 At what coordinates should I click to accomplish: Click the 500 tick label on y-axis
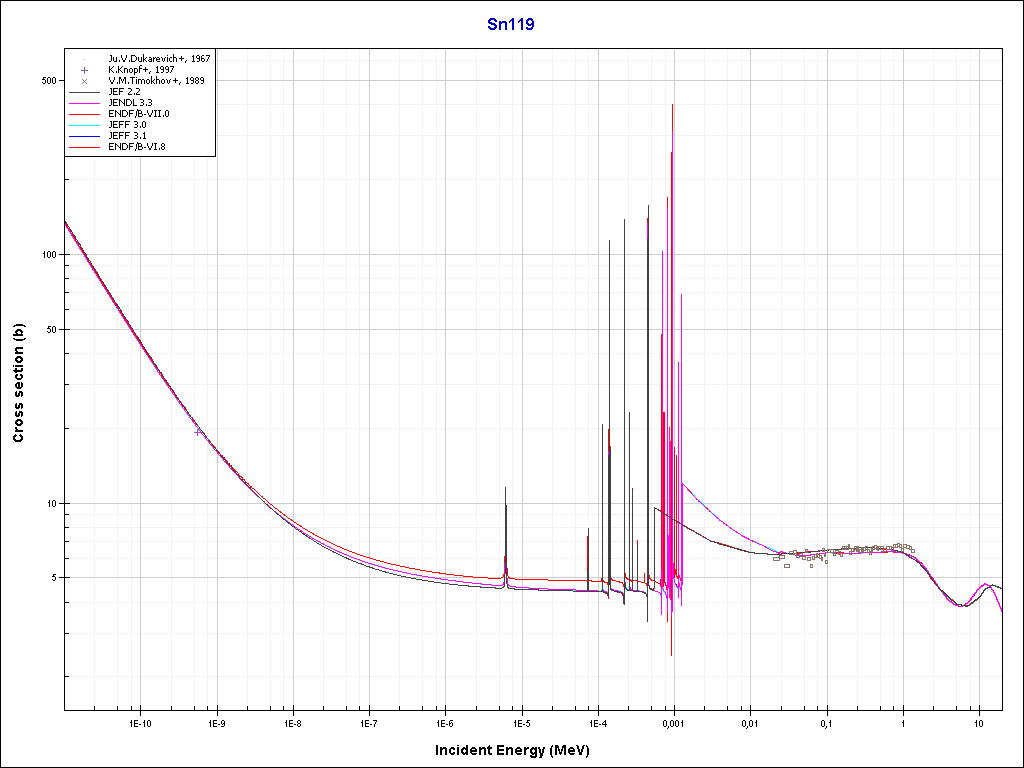46,81
